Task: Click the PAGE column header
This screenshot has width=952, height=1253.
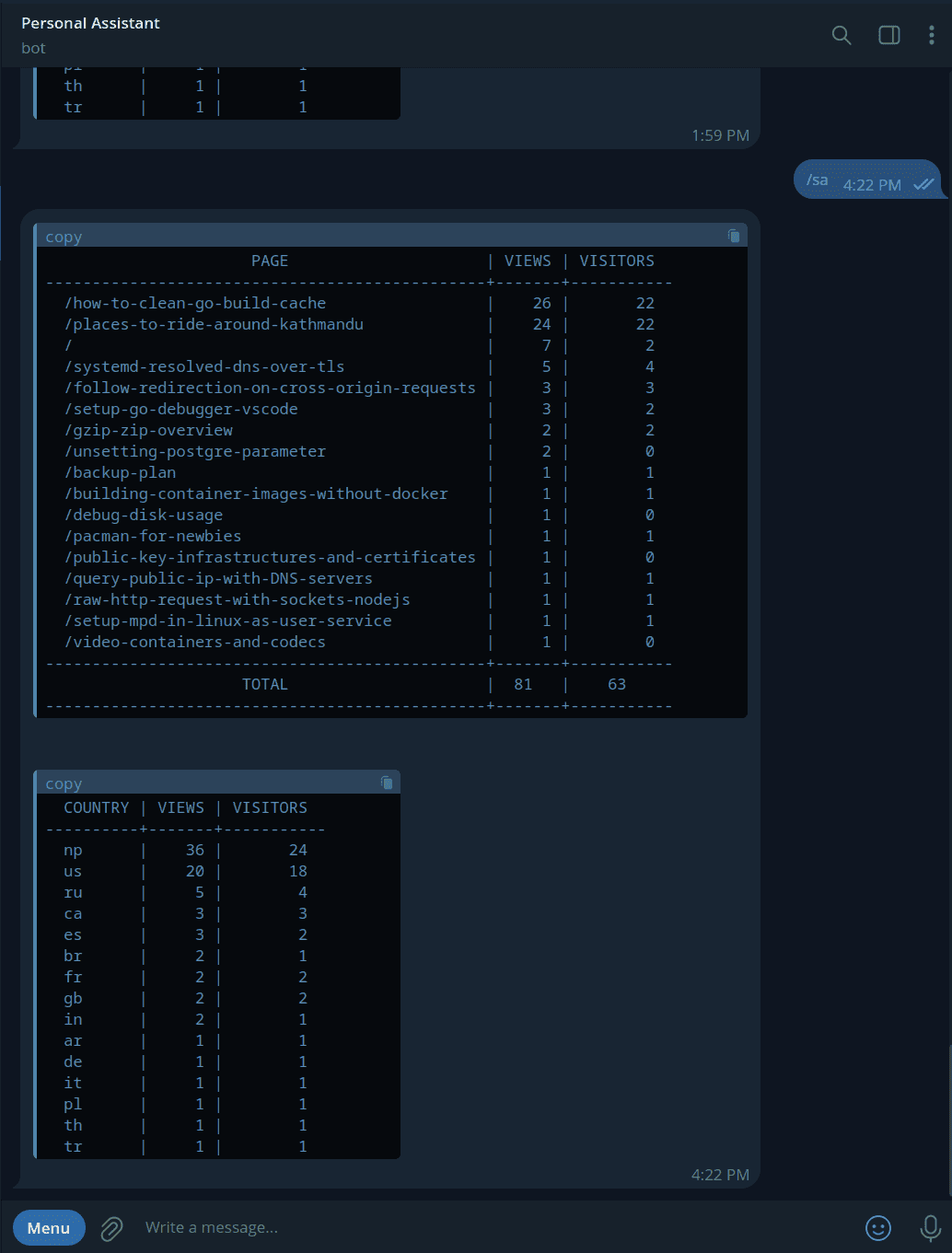Action: (x=270, y=261)
